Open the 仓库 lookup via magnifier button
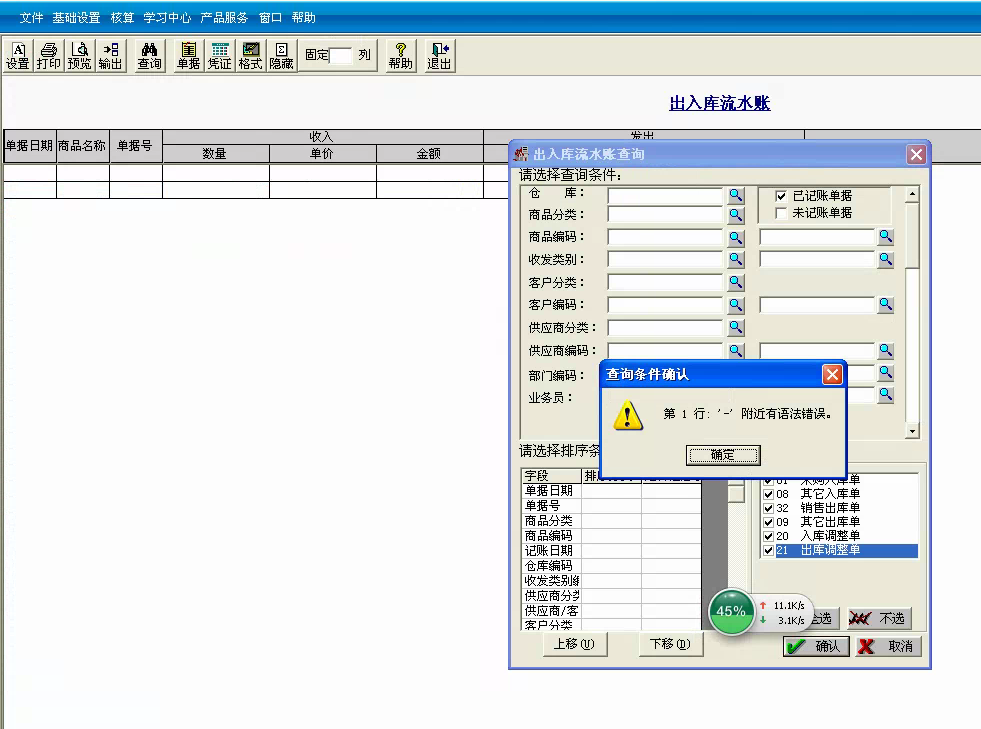 (736, 196)
